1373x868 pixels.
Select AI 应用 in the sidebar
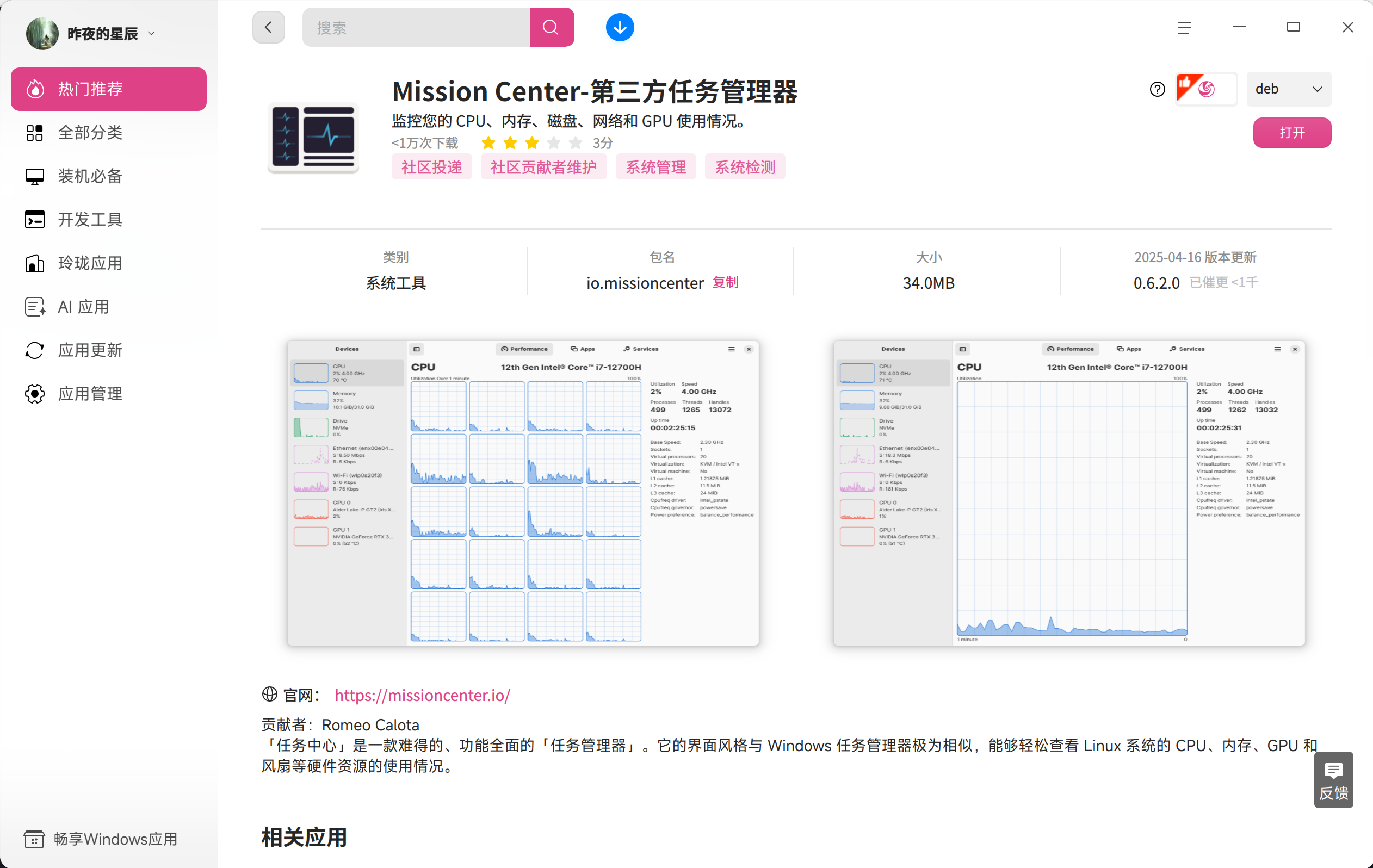coord(108,307)
